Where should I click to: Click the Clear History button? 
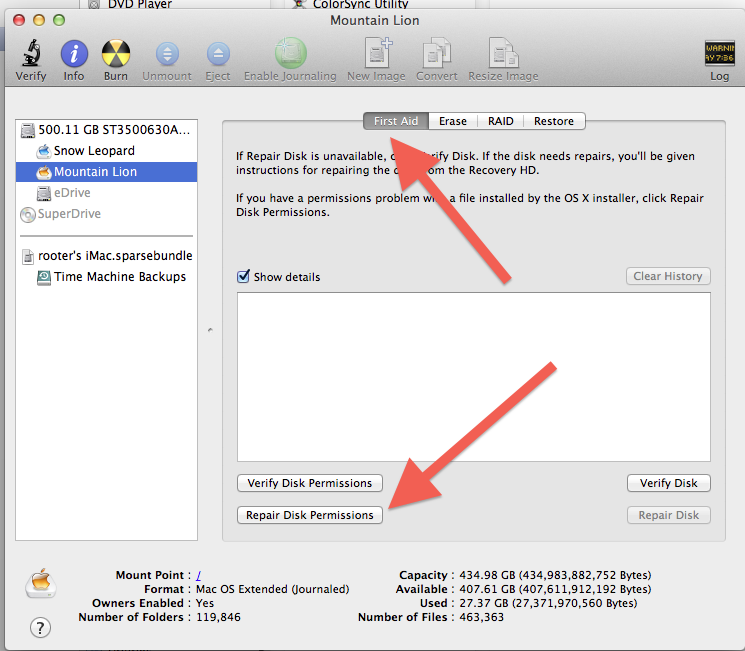click(668, 276)
